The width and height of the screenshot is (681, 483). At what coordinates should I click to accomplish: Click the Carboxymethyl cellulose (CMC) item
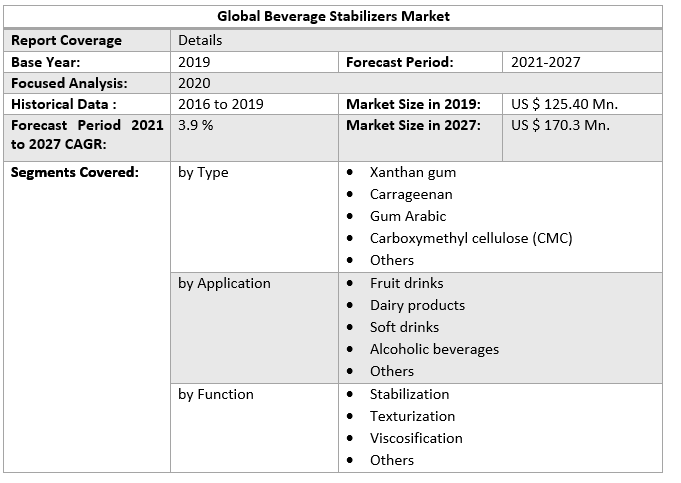pos(470,238)
